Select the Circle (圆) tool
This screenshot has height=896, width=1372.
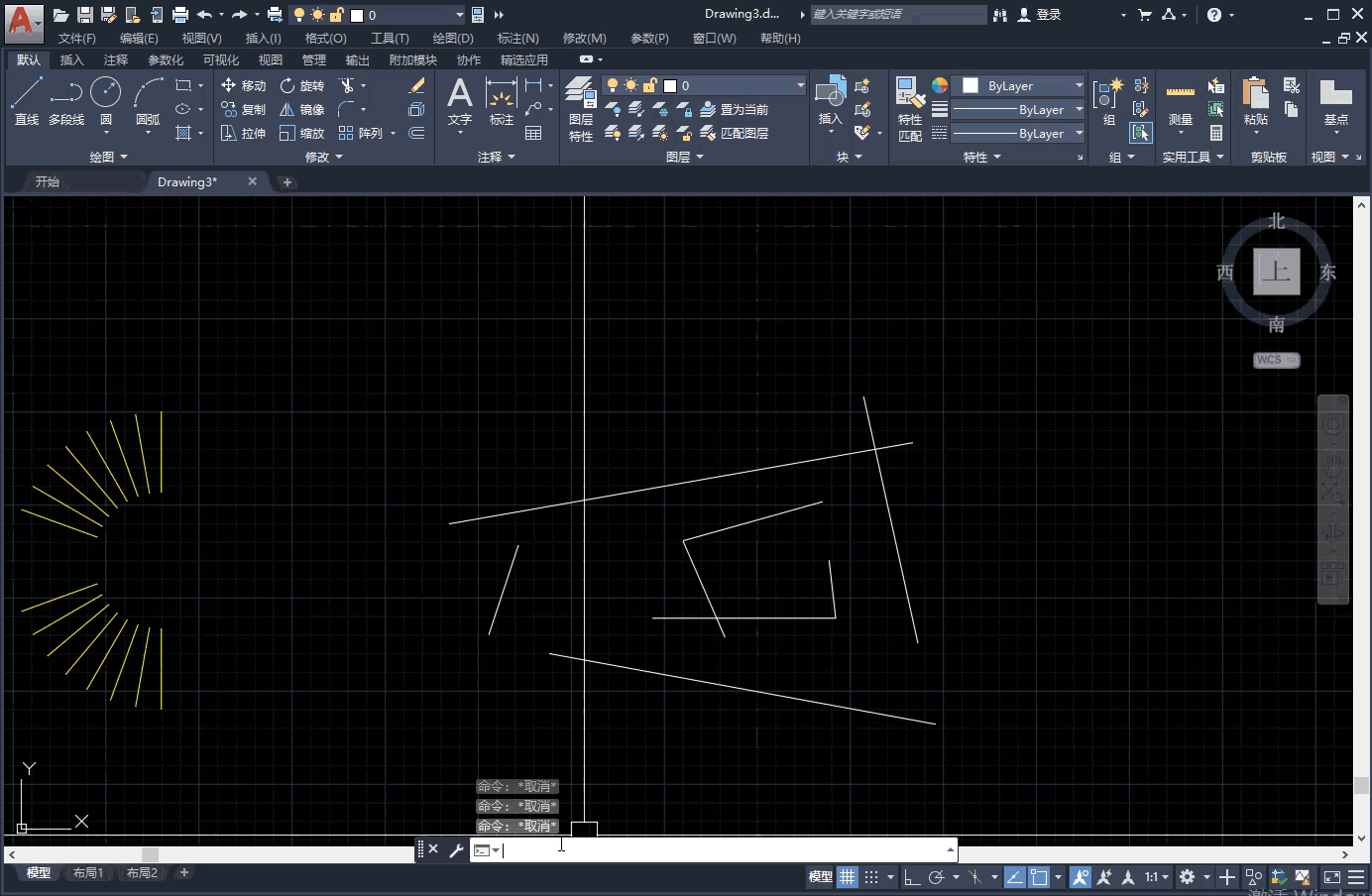(105, 101)
